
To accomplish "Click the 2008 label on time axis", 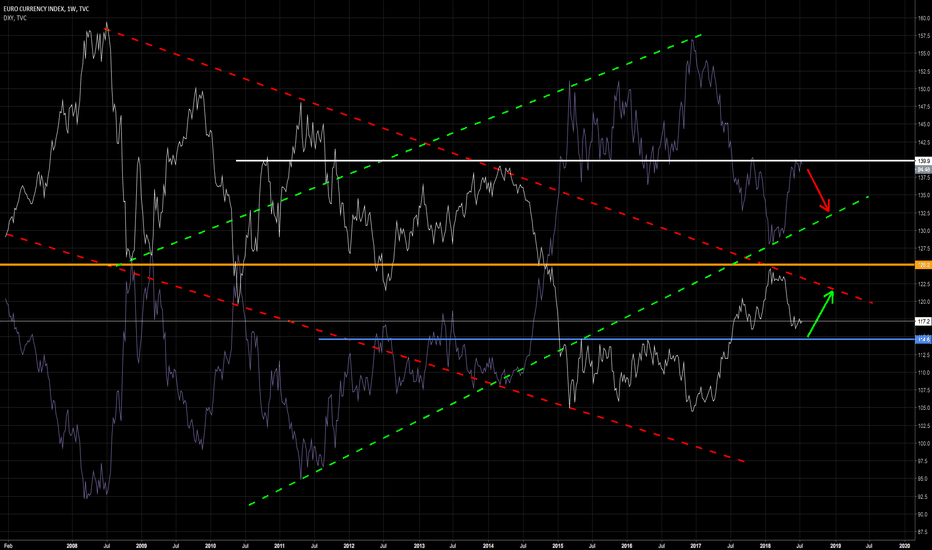I will pyautogui.click(x=72, y=545).
